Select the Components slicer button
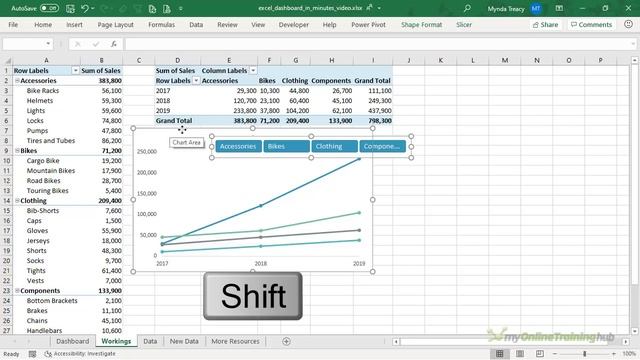This screenshot has width=640, height=360. [x=382, y=146]
